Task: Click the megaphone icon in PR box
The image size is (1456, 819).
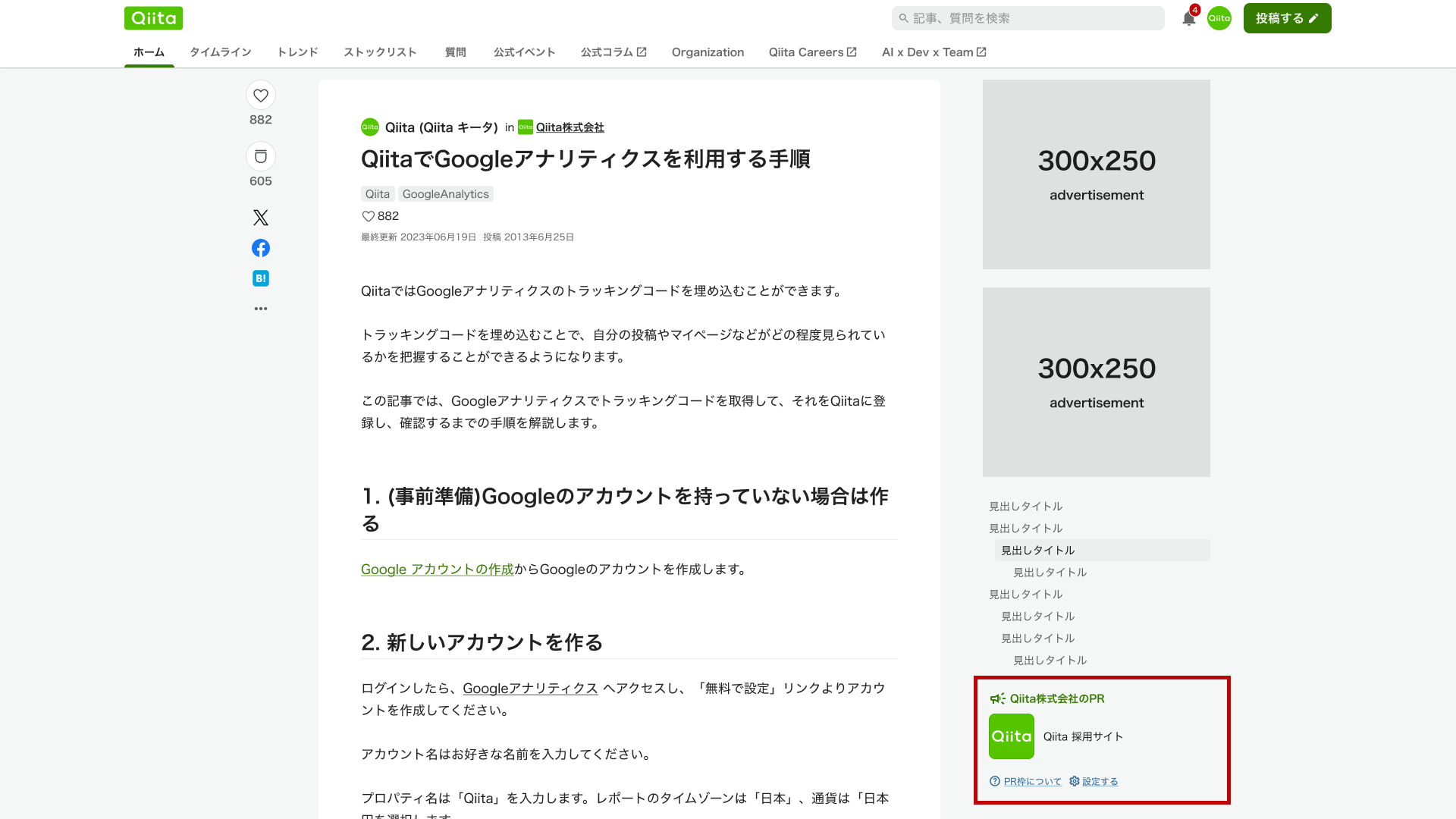Action: tap(997, 698)
